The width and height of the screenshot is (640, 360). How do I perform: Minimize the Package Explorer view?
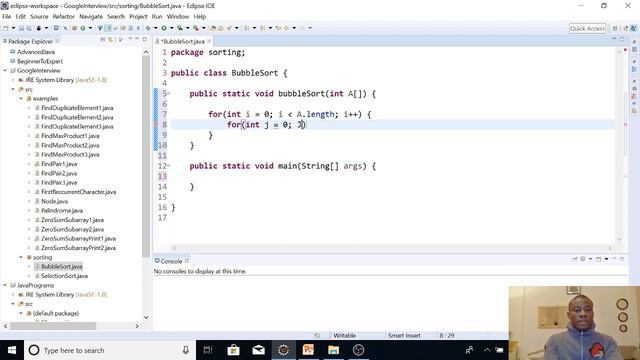137,39
